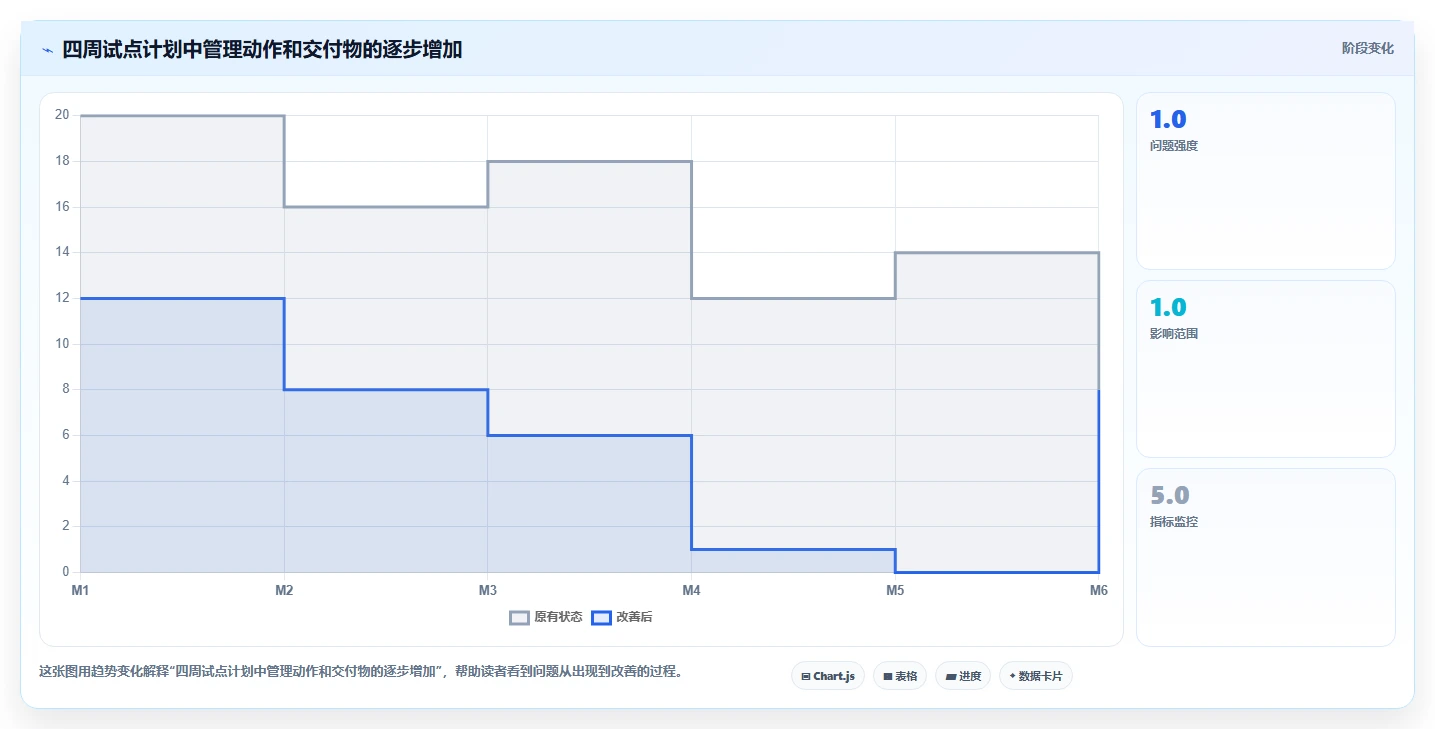
Task: Click the M3 x-axis label
Action: (x=488, y=590)
